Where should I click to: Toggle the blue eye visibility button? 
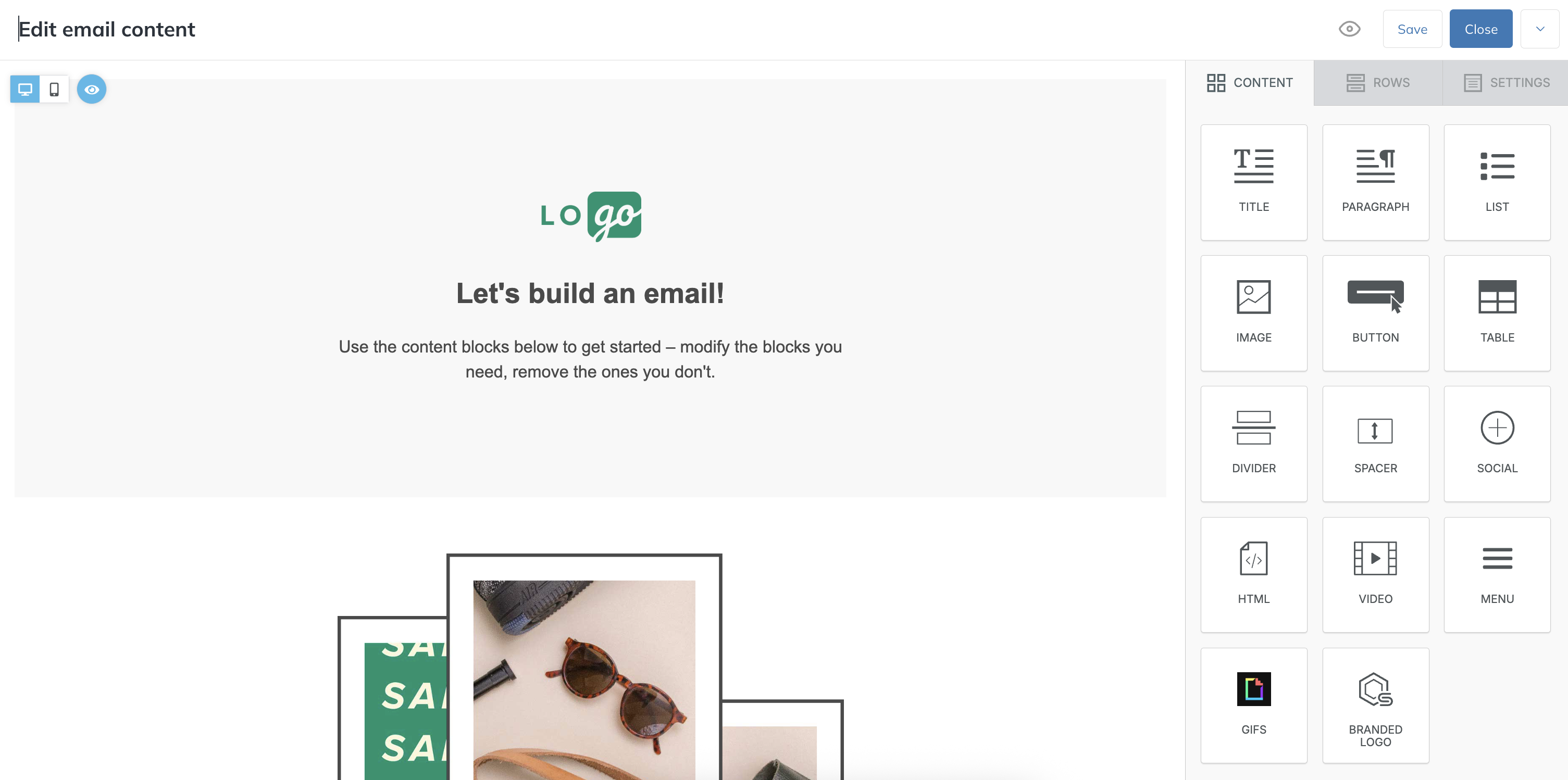pos(92,90)
